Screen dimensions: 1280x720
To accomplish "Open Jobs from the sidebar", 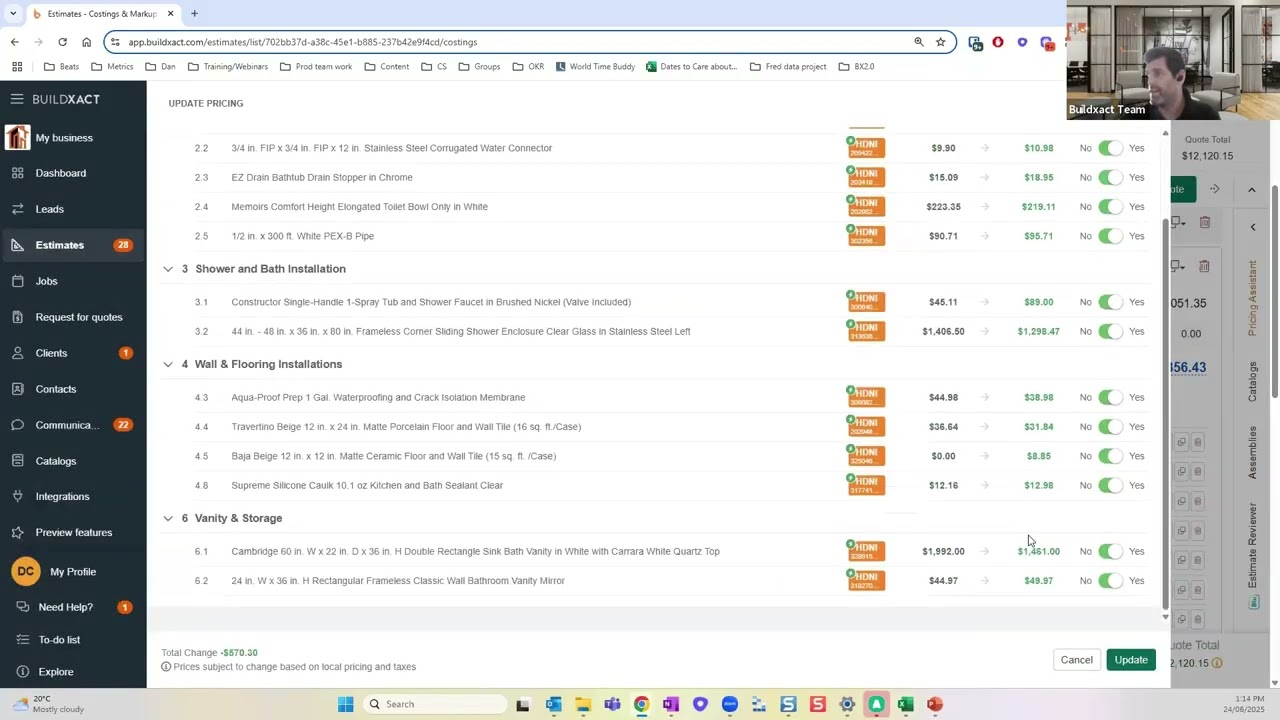I will click(x=46, y=281).
